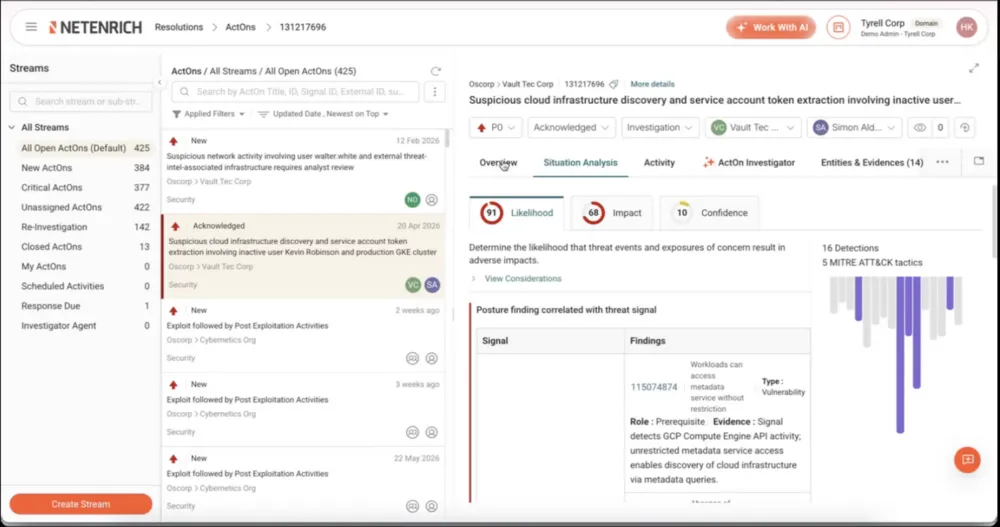Click assignee icon on 3 weeks ago ActOn
The image size is (1000, 527).
(x=432, y=433)
